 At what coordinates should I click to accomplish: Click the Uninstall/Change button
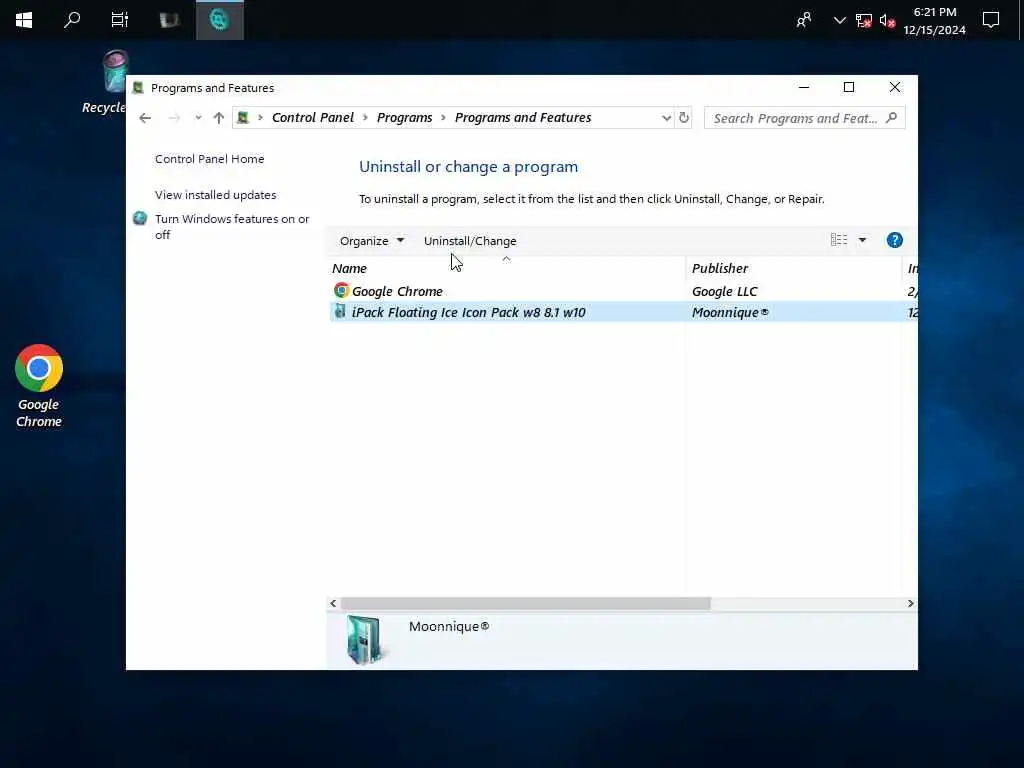point(470,241)
